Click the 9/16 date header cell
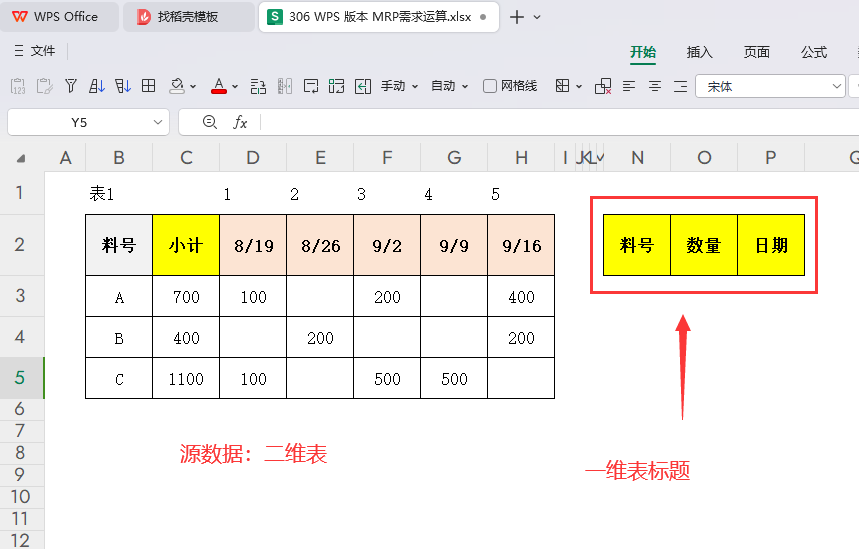The image size is (859, 549). point(521,245)
